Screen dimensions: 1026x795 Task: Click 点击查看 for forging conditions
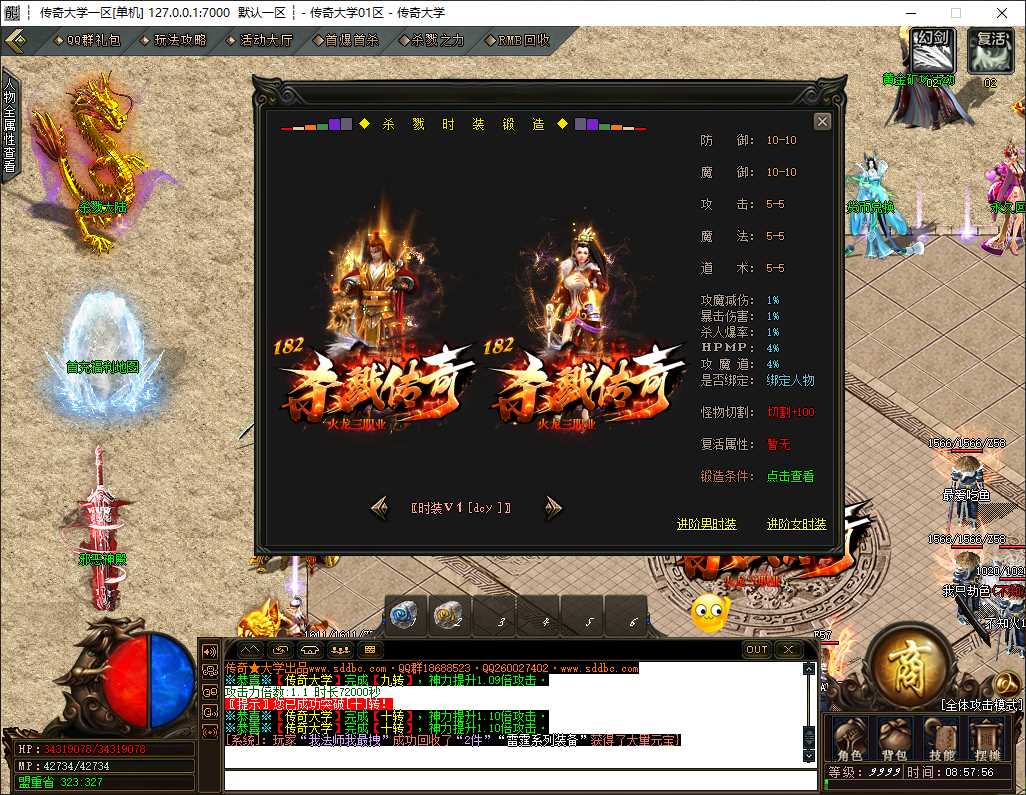[x=790, y=476]
